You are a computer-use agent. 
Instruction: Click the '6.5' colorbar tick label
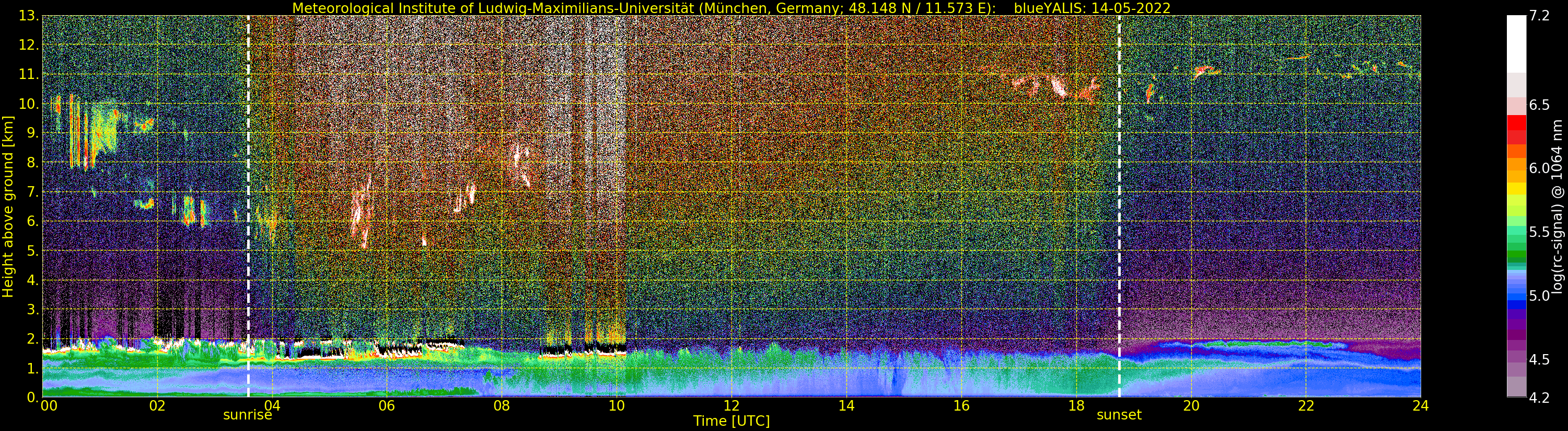(x=1539, y=105)
